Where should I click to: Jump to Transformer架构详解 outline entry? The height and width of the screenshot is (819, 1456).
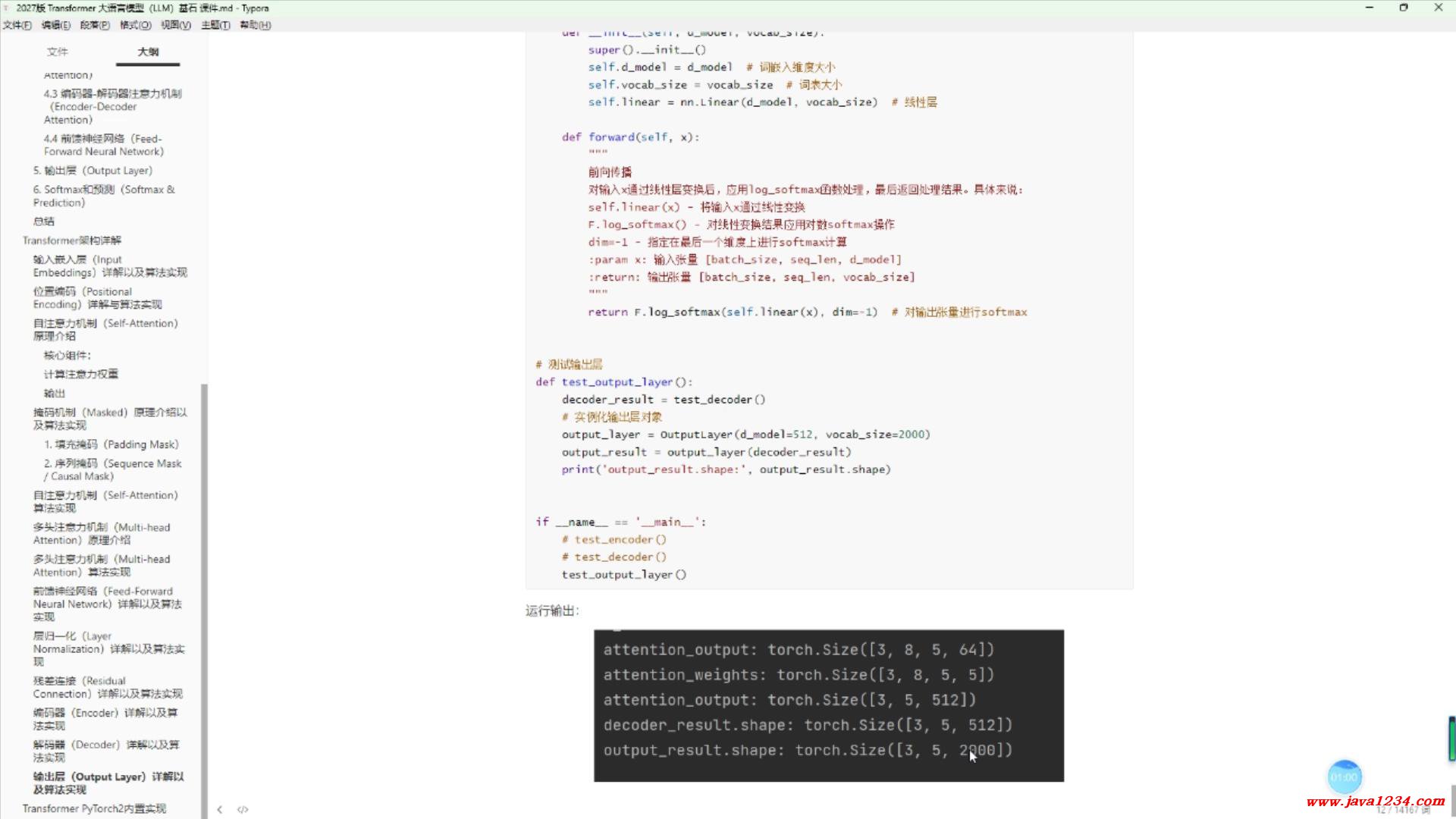coord(72,240)
